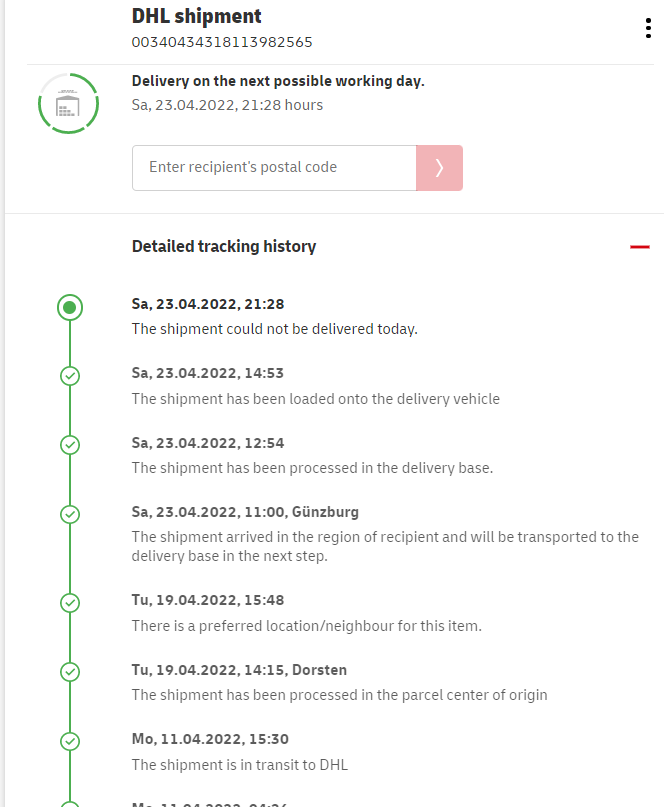Open the three-dot shipment options menu
Image resolution: width=664 pixels, height=807 pixels.
[x=648, y=28]
